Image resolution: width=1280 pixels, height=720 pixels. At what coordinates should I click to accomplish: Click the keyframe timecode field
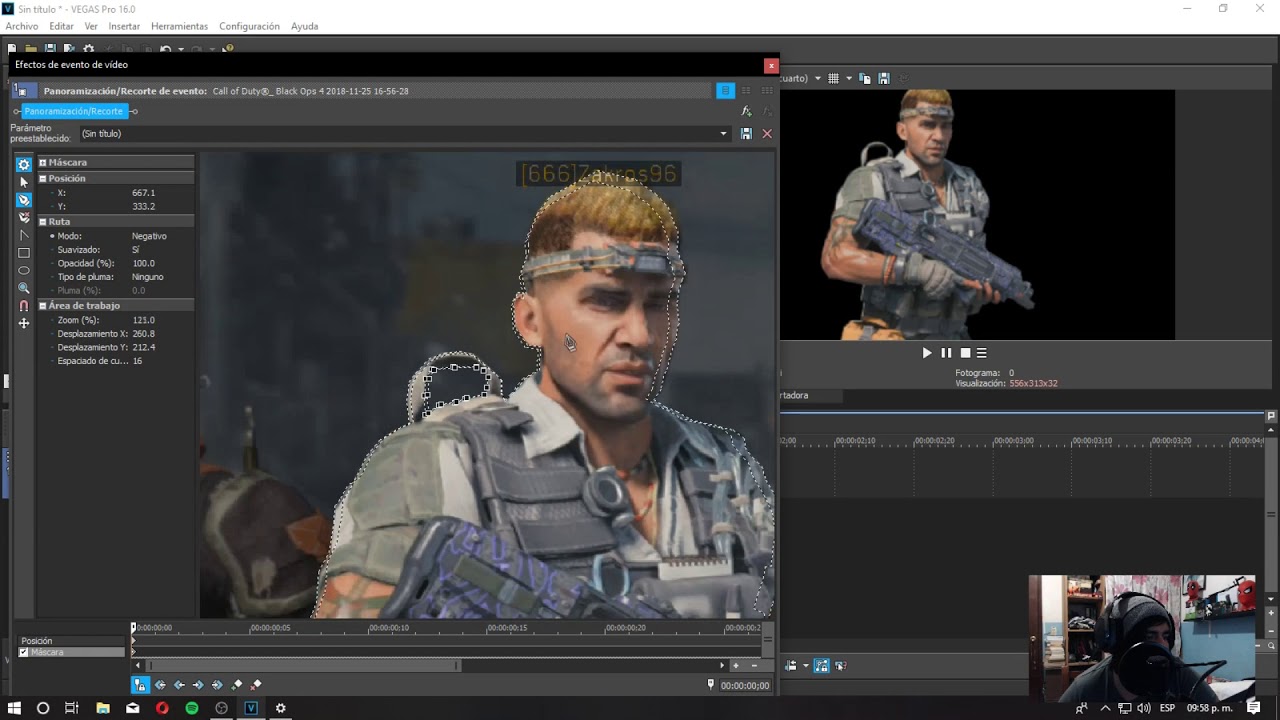pos(745,685)
